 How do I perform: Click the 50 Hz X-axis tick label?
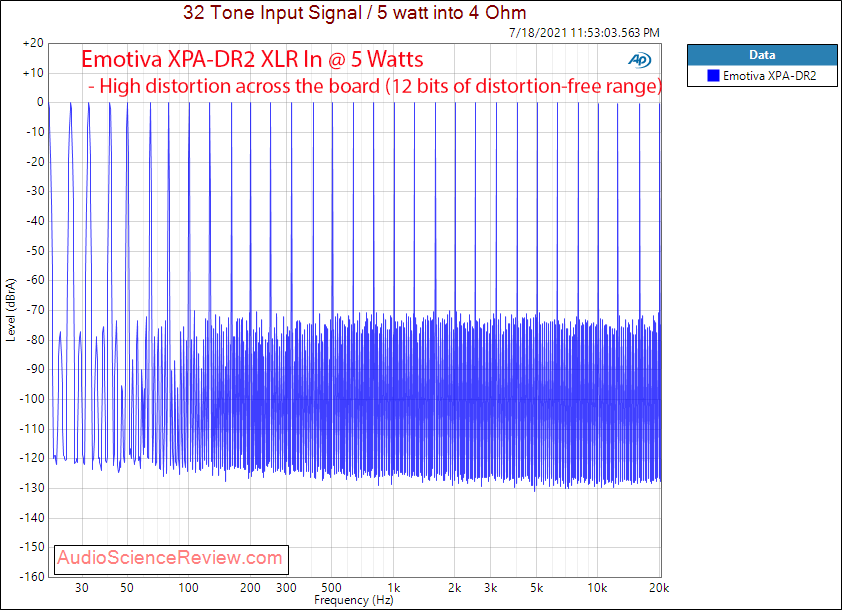pyautogui.click(x=127, y=588)
